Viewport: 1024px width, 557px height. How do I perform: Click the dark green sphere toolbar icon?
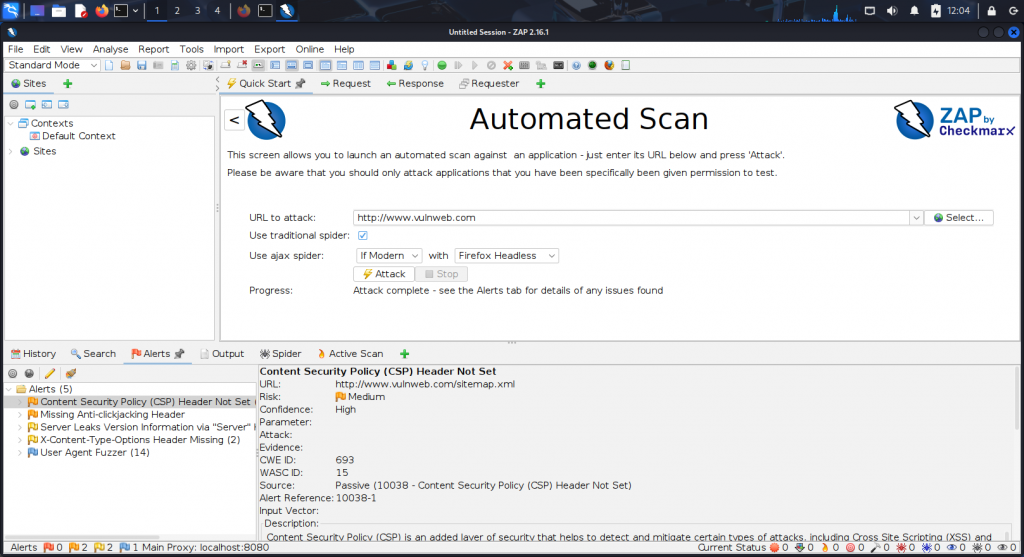tap(592, 65)
